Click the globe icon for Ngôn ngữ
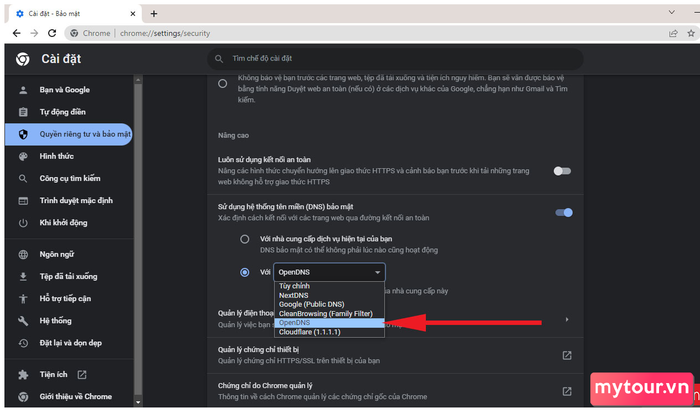Image resolution: width=700 pixels, height=414 pixels. (23, 255)
